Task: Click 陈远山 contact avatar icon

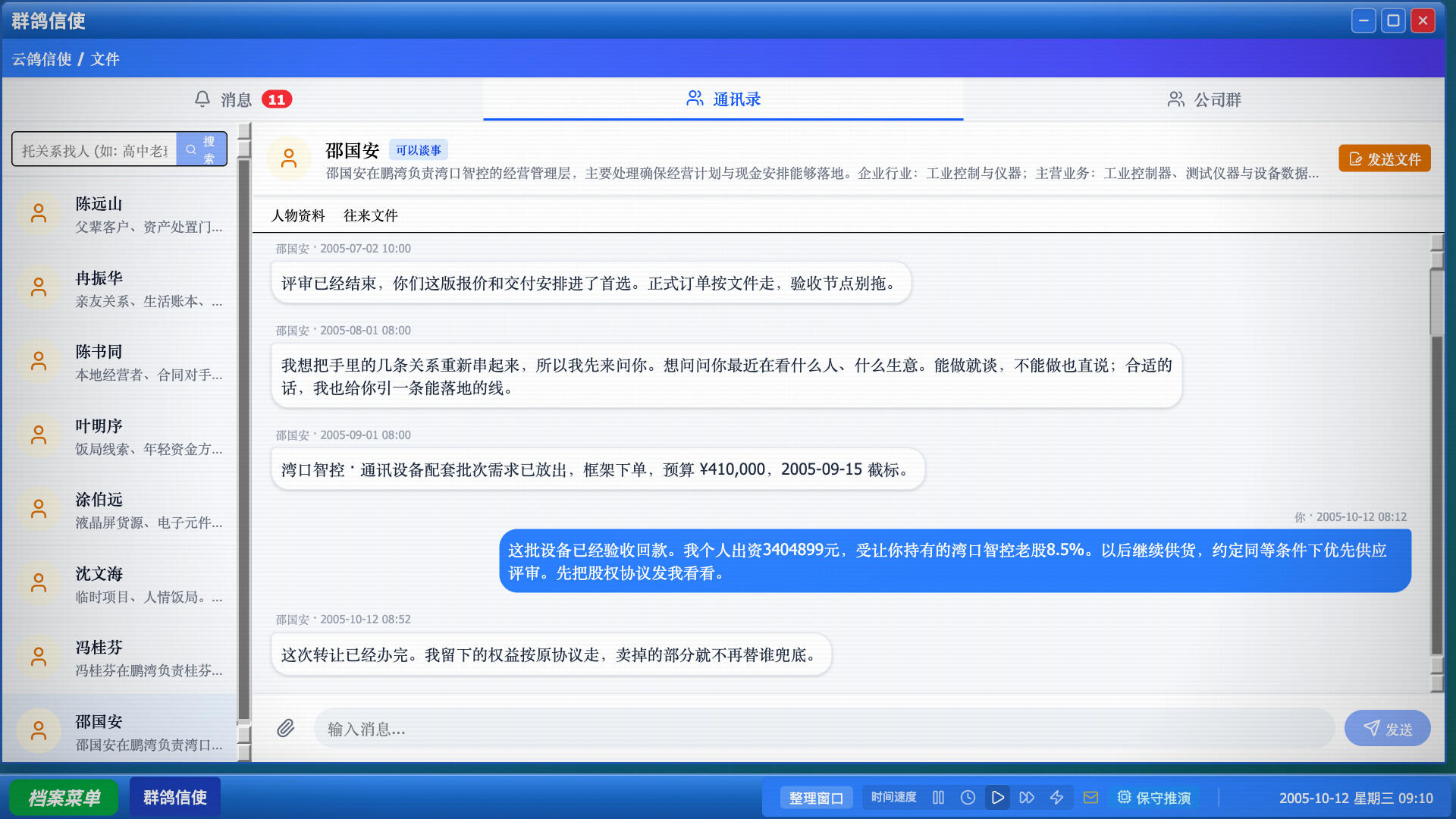Action: click(39, 215)
